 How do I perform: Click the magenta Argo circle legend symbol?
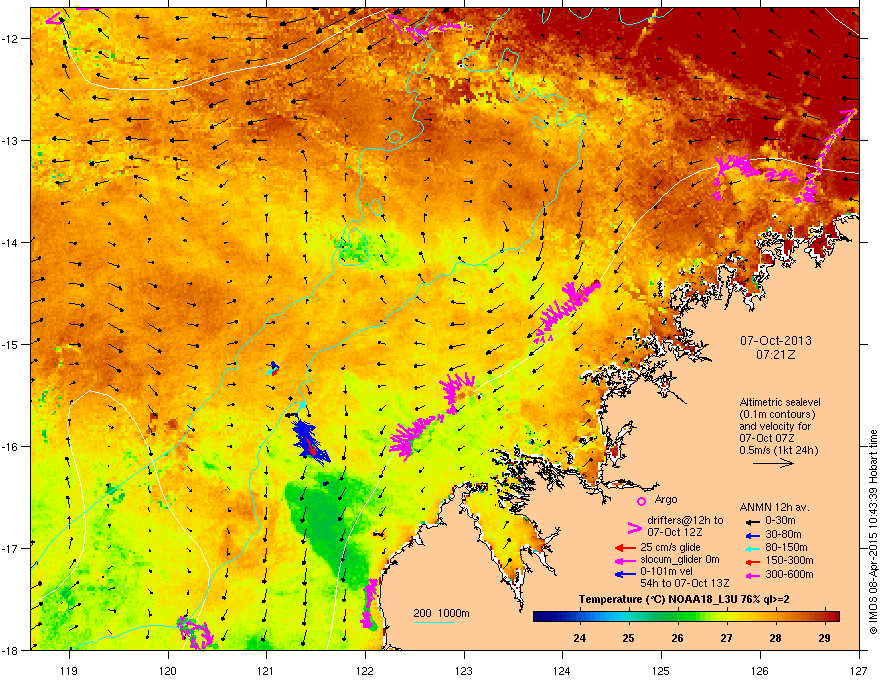point(641,501)
